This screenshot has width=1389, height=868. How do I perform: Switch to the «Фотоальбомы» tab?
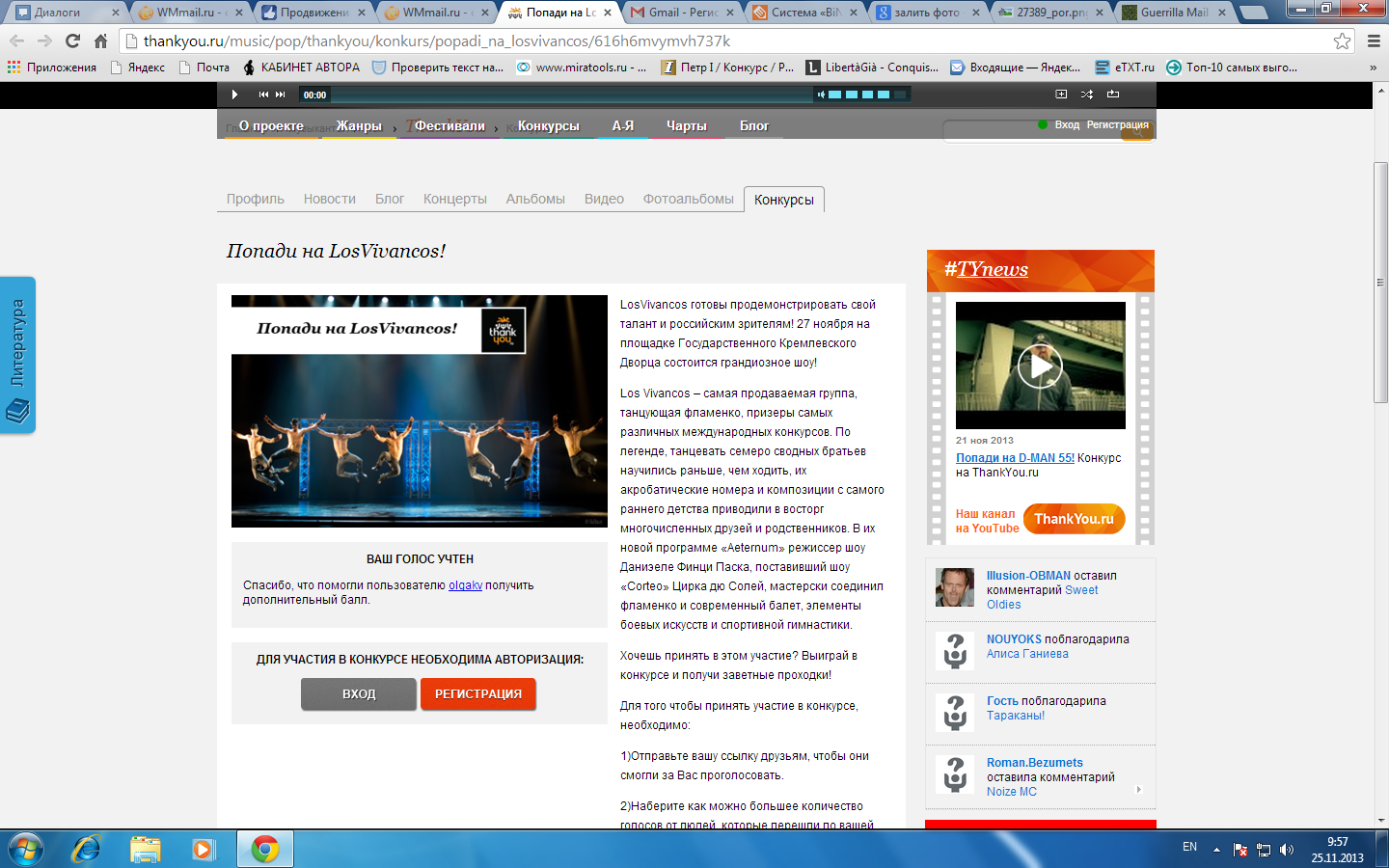tap(689, 199)
